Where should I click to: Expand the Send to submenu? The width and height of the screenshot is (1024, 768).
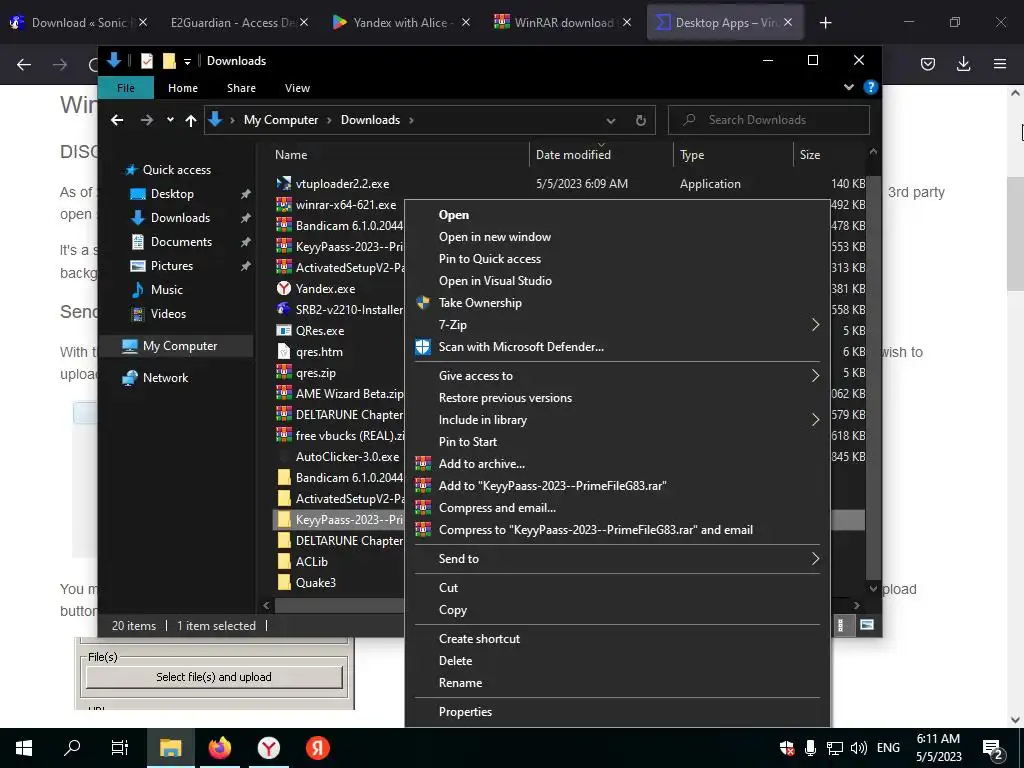click(617, 559)
